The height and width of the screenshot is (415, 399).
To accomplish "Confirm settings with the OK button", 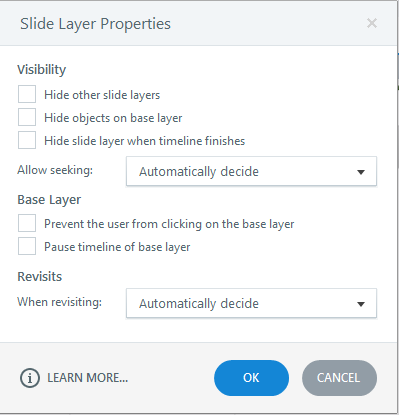I will click(251, 378).
